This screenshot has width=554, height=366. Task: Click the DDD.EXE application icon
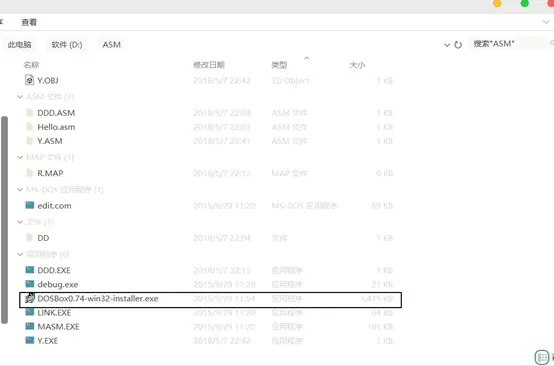(30, 270)
